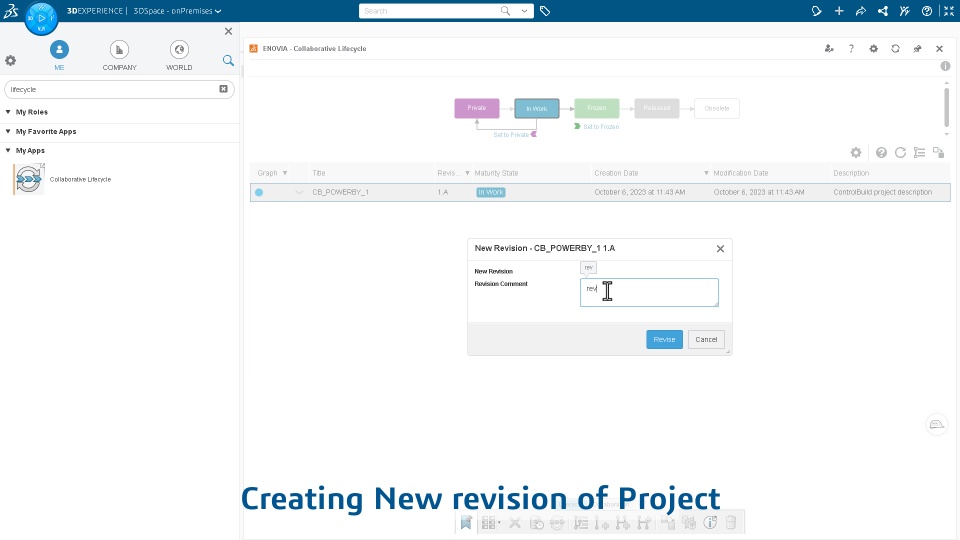Open the Graph column dropdown arrow
Image resolution: width=960 pixels, height=540 pixels.
[285, 173]
